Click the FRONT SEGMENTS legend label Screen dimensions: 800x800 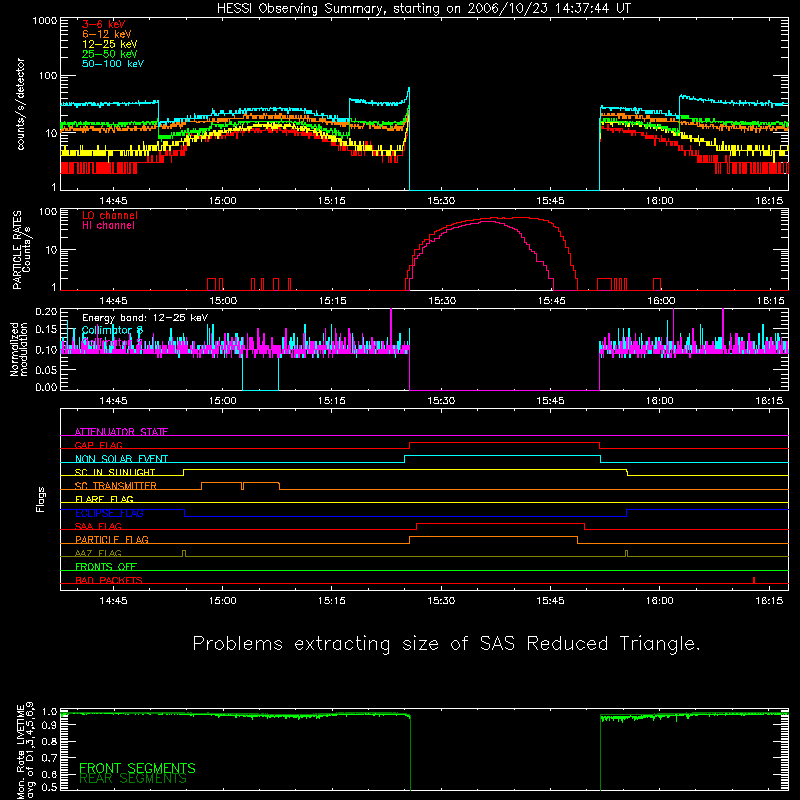point(137,768)
